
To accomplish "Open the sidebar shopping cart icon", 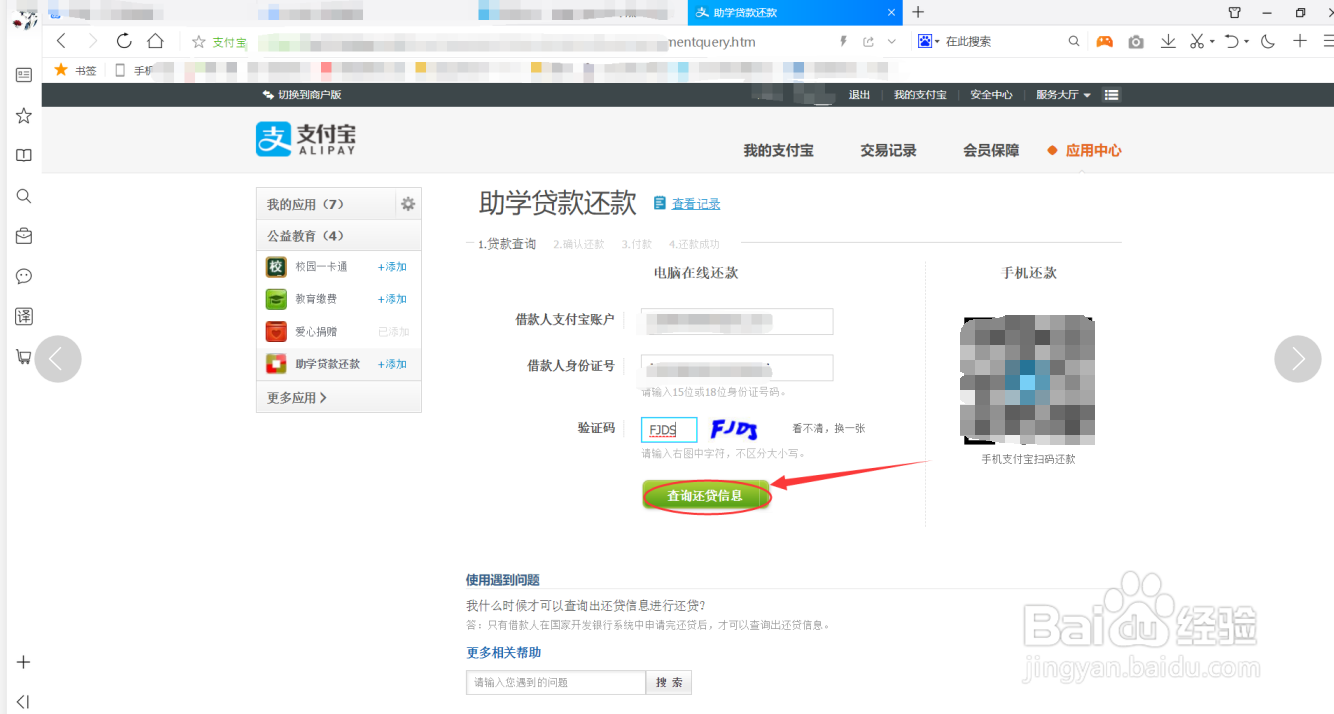I will click(x=24, y=357).
